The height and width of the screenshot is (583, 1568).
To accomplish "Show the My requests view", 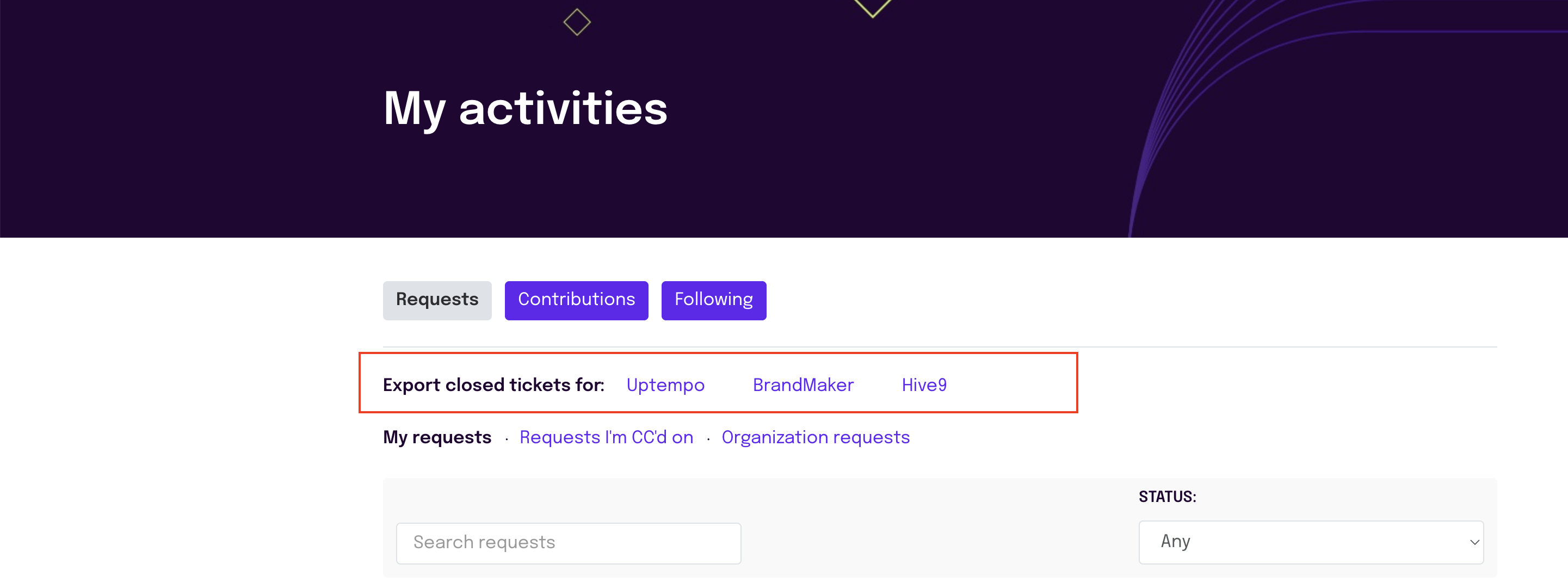I will tap(437, 437).
